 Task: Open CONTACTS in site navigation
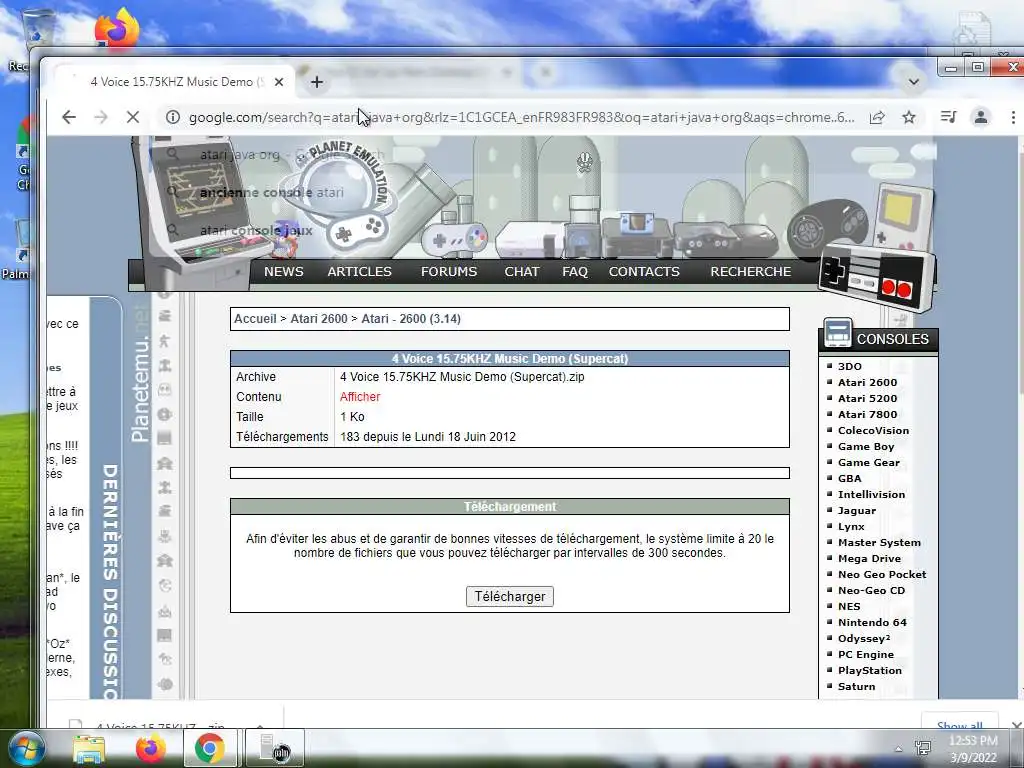click(x=644, y=272)
